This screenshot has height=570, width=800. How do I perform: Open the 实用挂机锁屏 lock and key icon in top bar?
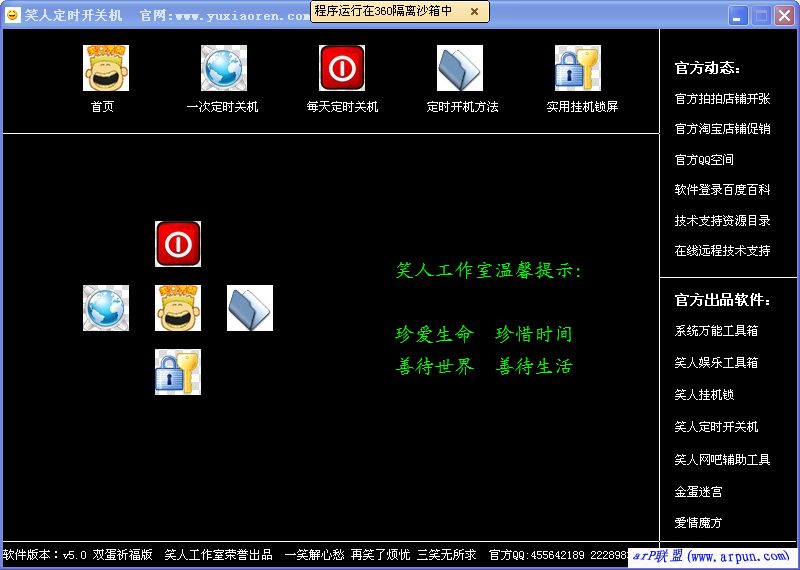578,68
